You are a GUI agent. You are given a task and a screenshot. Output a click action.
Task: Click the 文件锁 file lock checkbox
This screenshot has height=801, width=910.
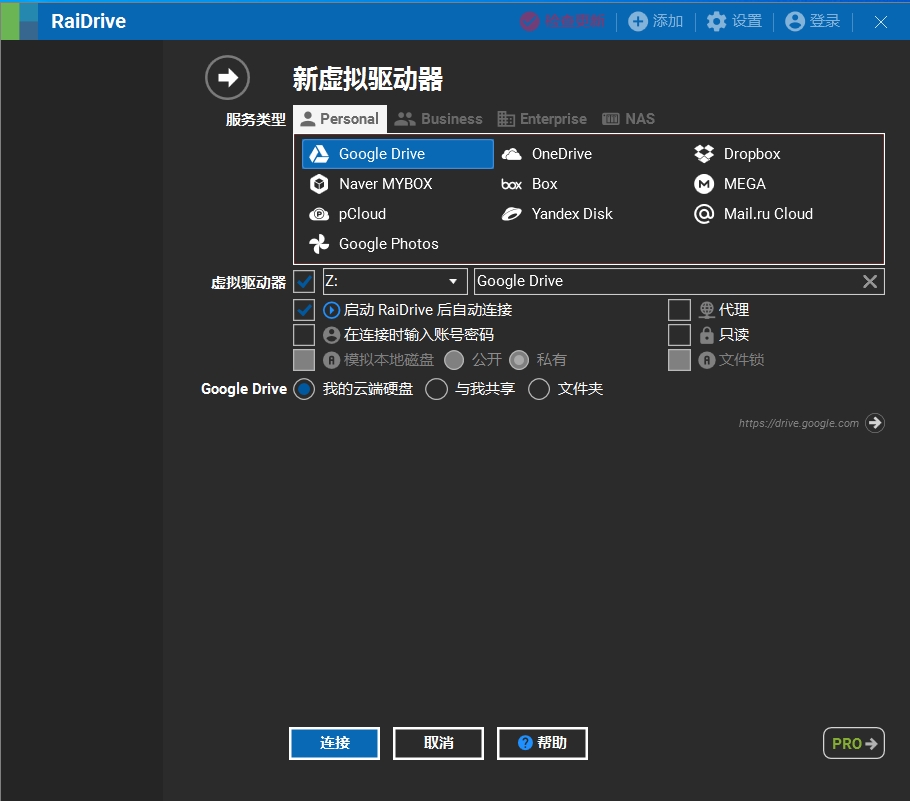(679, 360)
